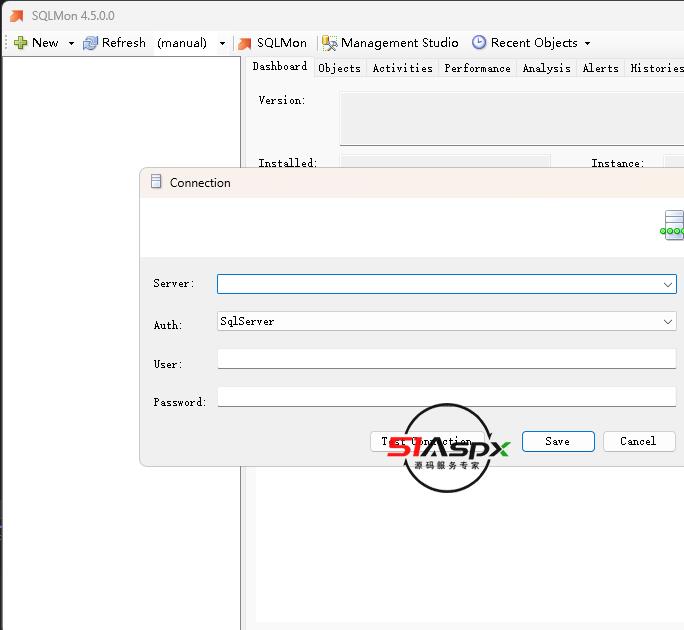Open Management Studio from the toolbar
Image resolution: width=684 pixels, height=630 pixels.
point(329,43)
